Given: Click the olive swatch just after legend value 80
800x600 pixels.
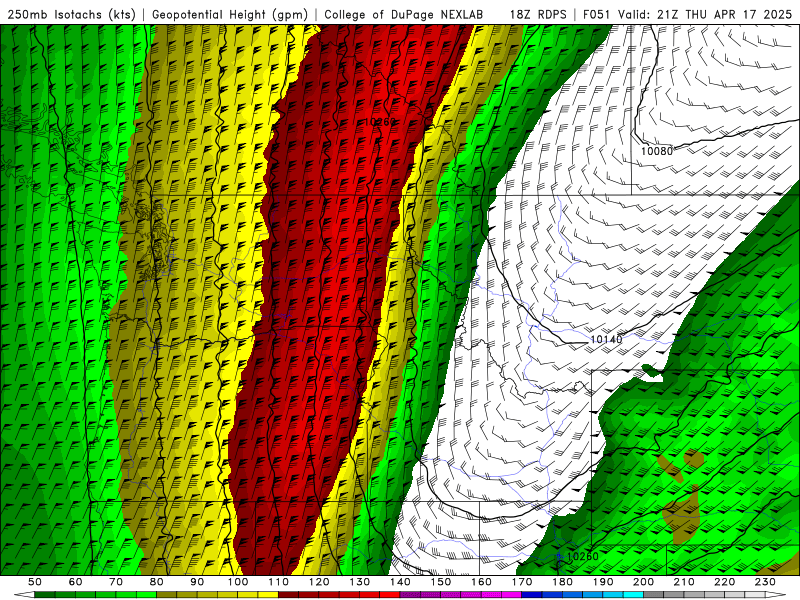Looking at the screenshot, I should tap(166, 595).
